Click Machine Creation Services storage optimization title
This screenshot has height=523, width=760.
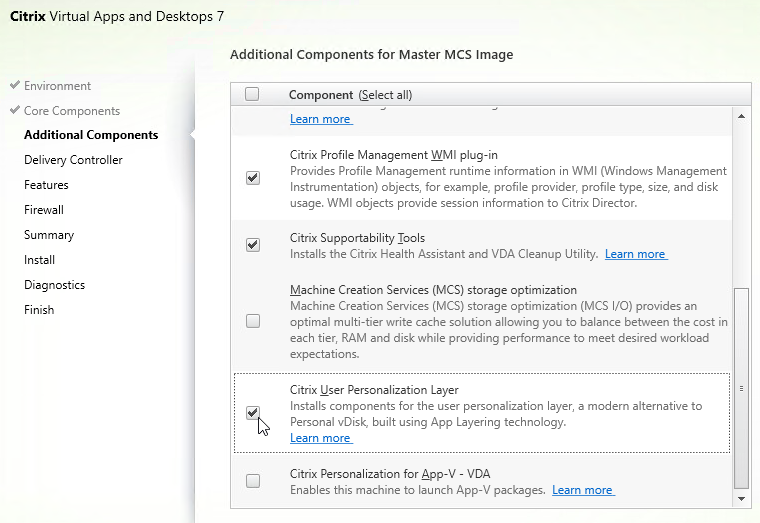click(433, 290)
